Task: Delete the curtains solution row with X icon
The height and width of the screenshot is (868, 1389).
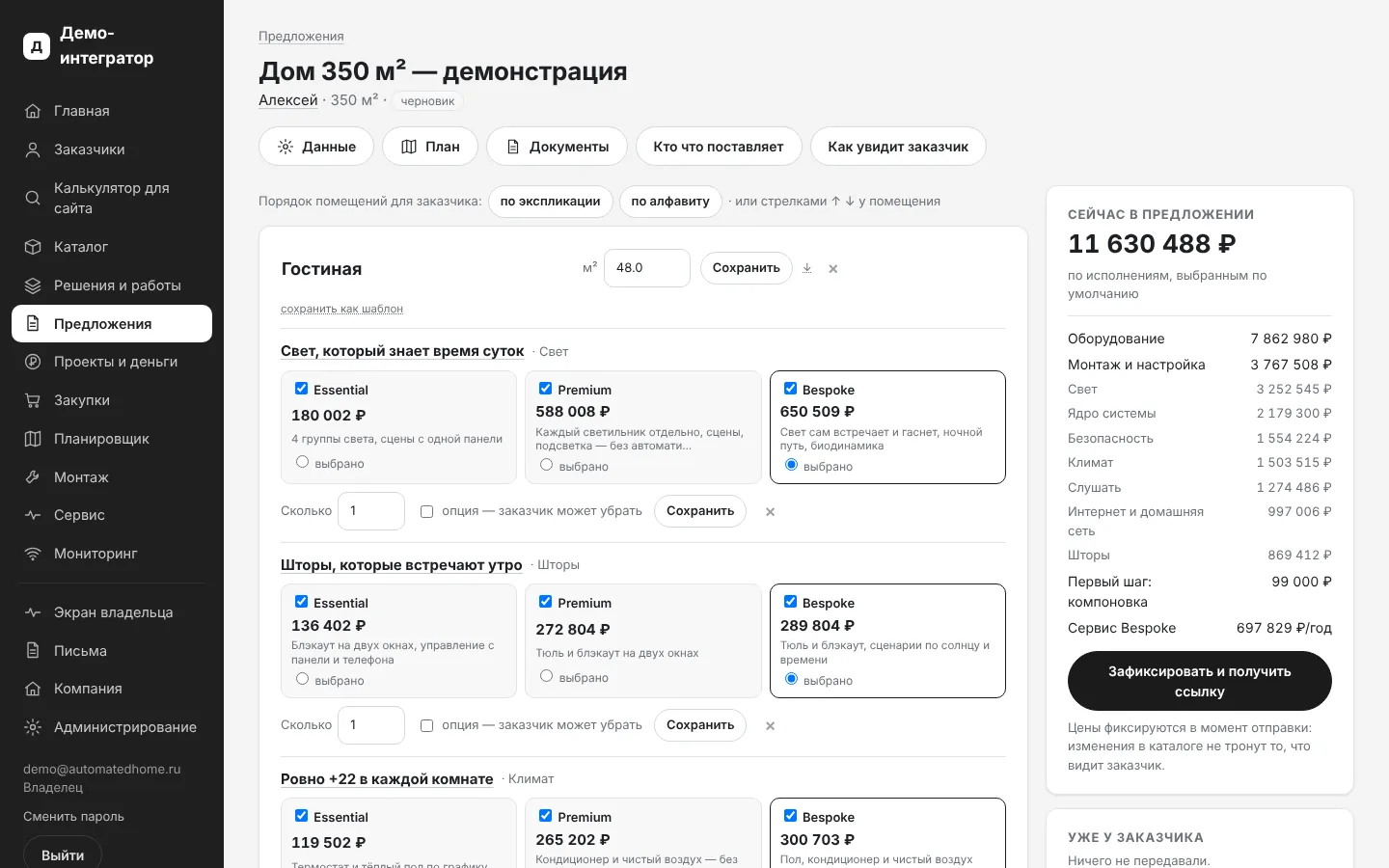Action: coord(770,726)
